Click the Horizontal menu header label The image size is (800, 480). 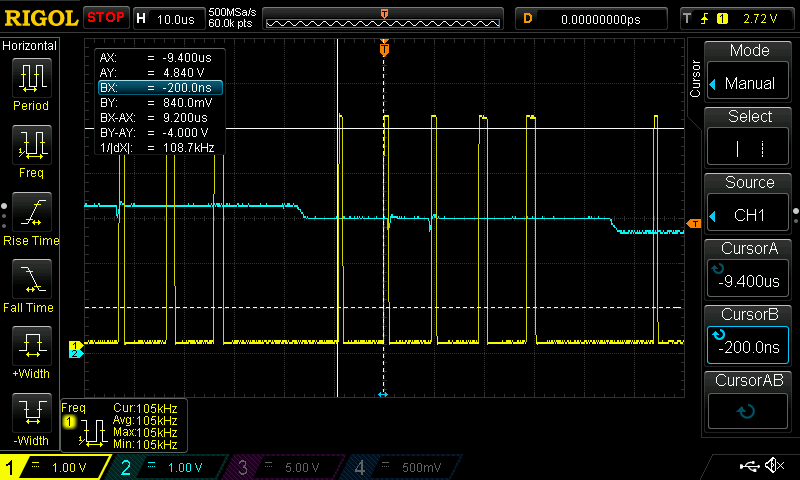pos(30,46)
